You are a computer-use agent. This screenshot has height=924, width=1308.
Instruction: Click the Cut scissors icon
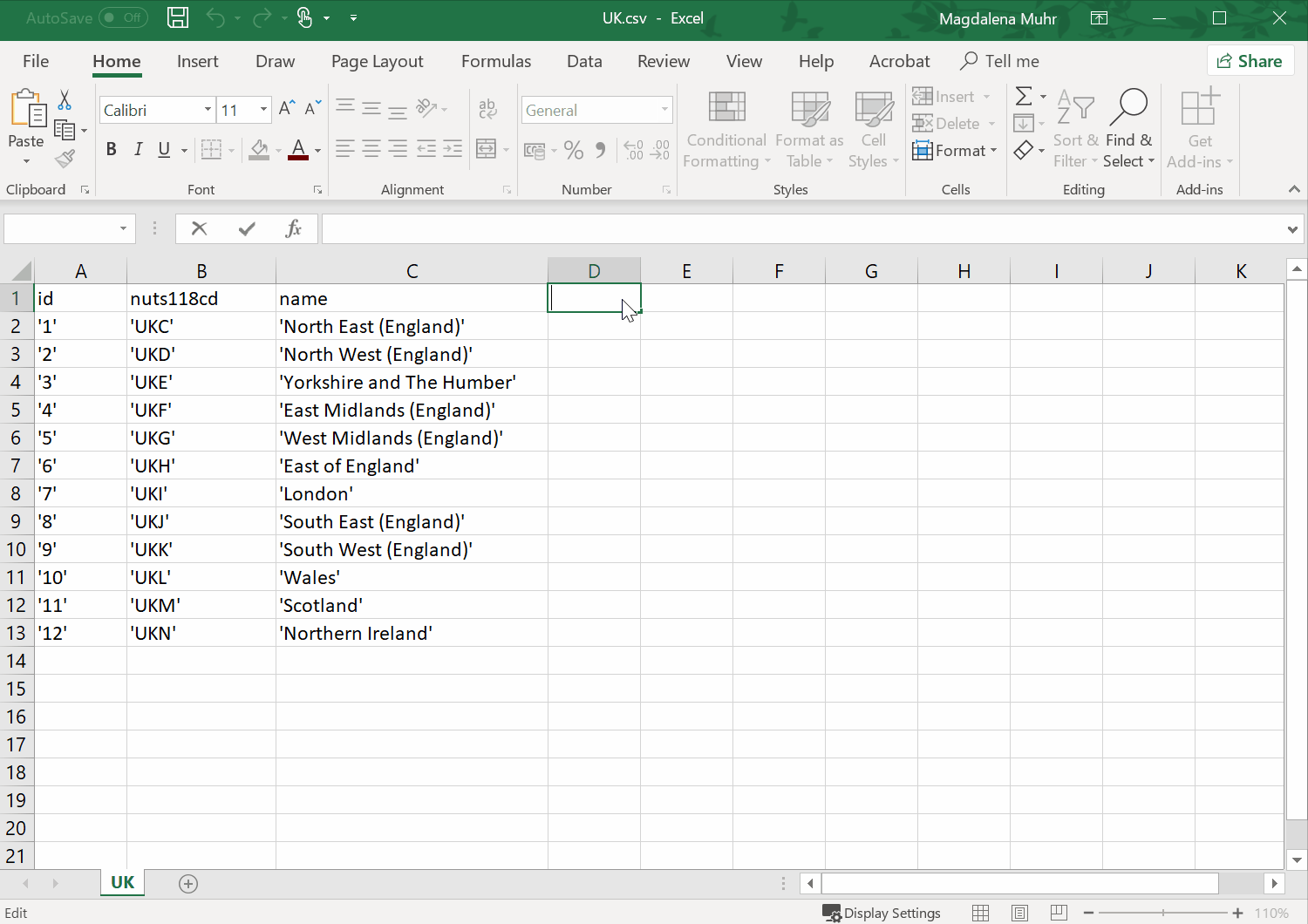click(x=65, y=99)
